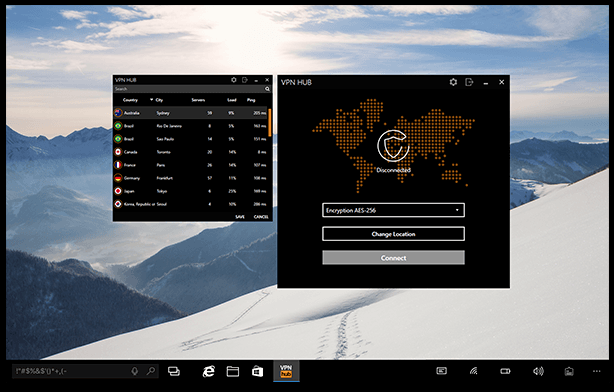This screenshot has height=392, width=614.
Task: Open the action center notification icon
Action: pos(569,371)
